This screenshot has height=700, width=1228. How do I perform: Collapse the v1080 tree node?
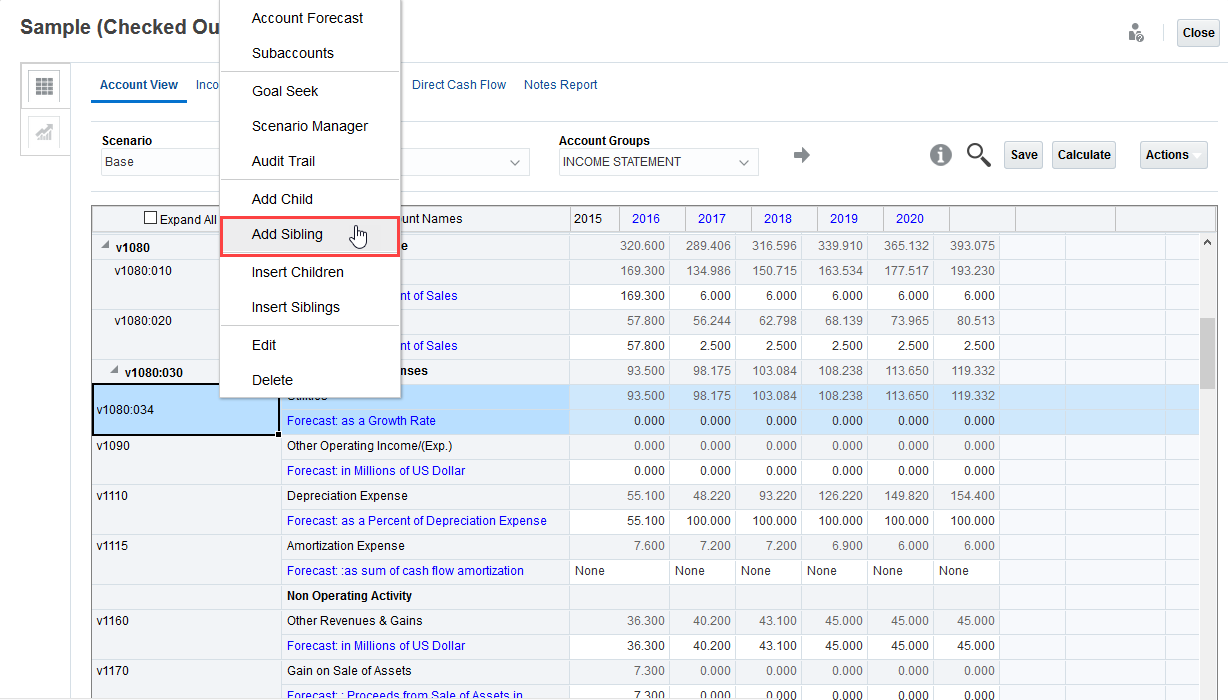click(105, 246)
